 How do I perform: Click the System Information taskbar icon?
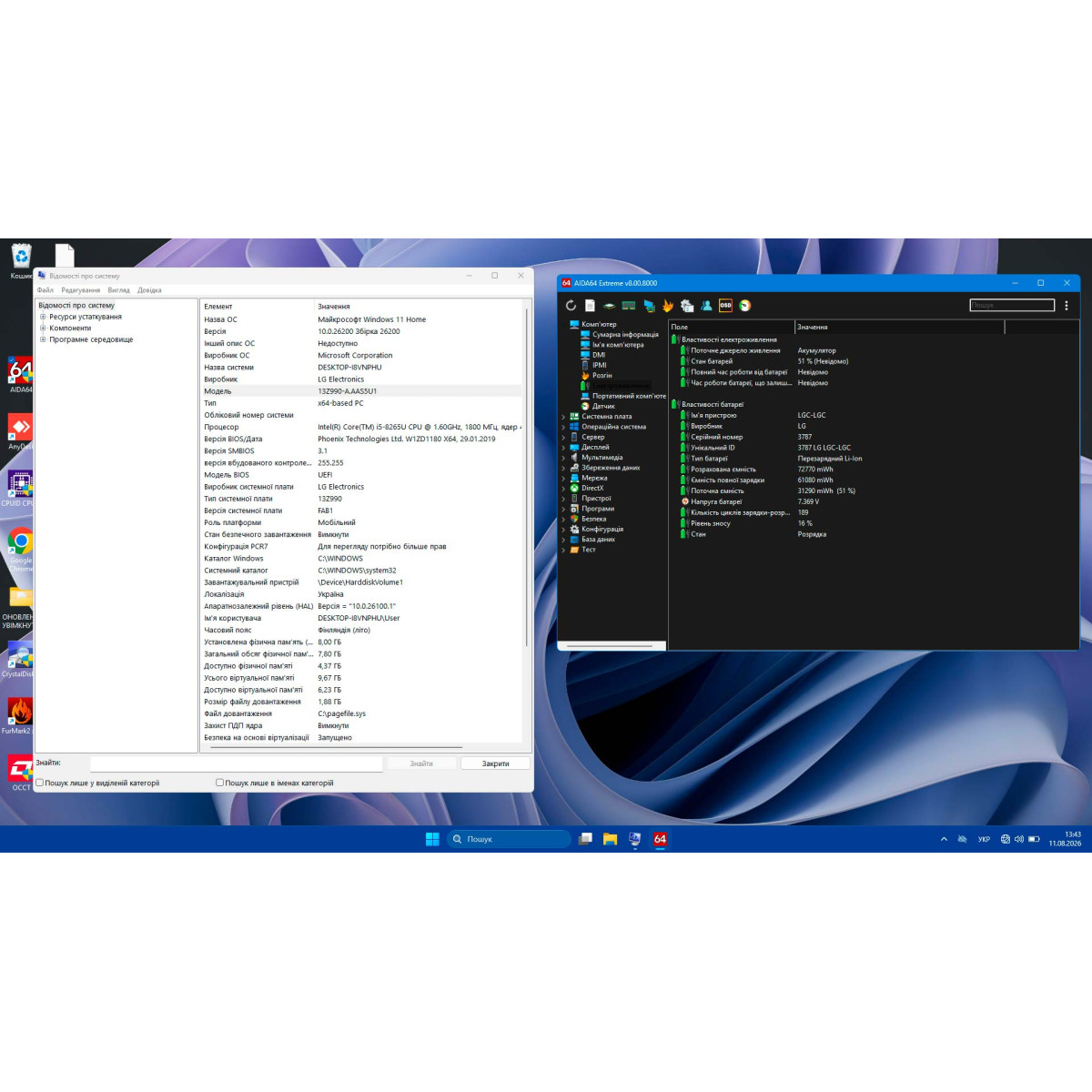click(x=634, y=839)
